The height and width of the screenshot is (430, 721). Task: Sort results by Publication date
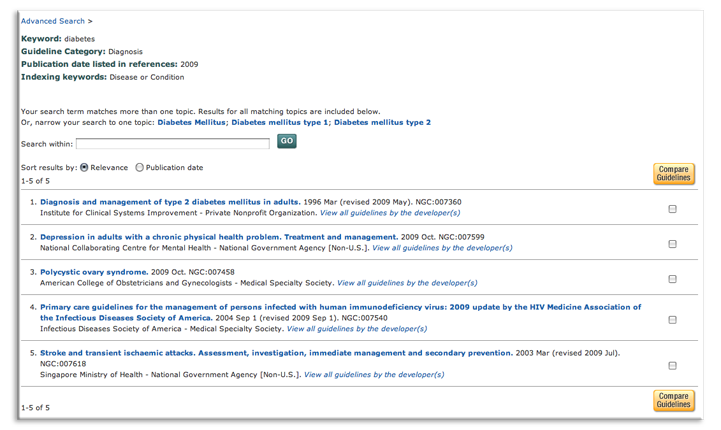pyautogui.click(x=139, y=167)
